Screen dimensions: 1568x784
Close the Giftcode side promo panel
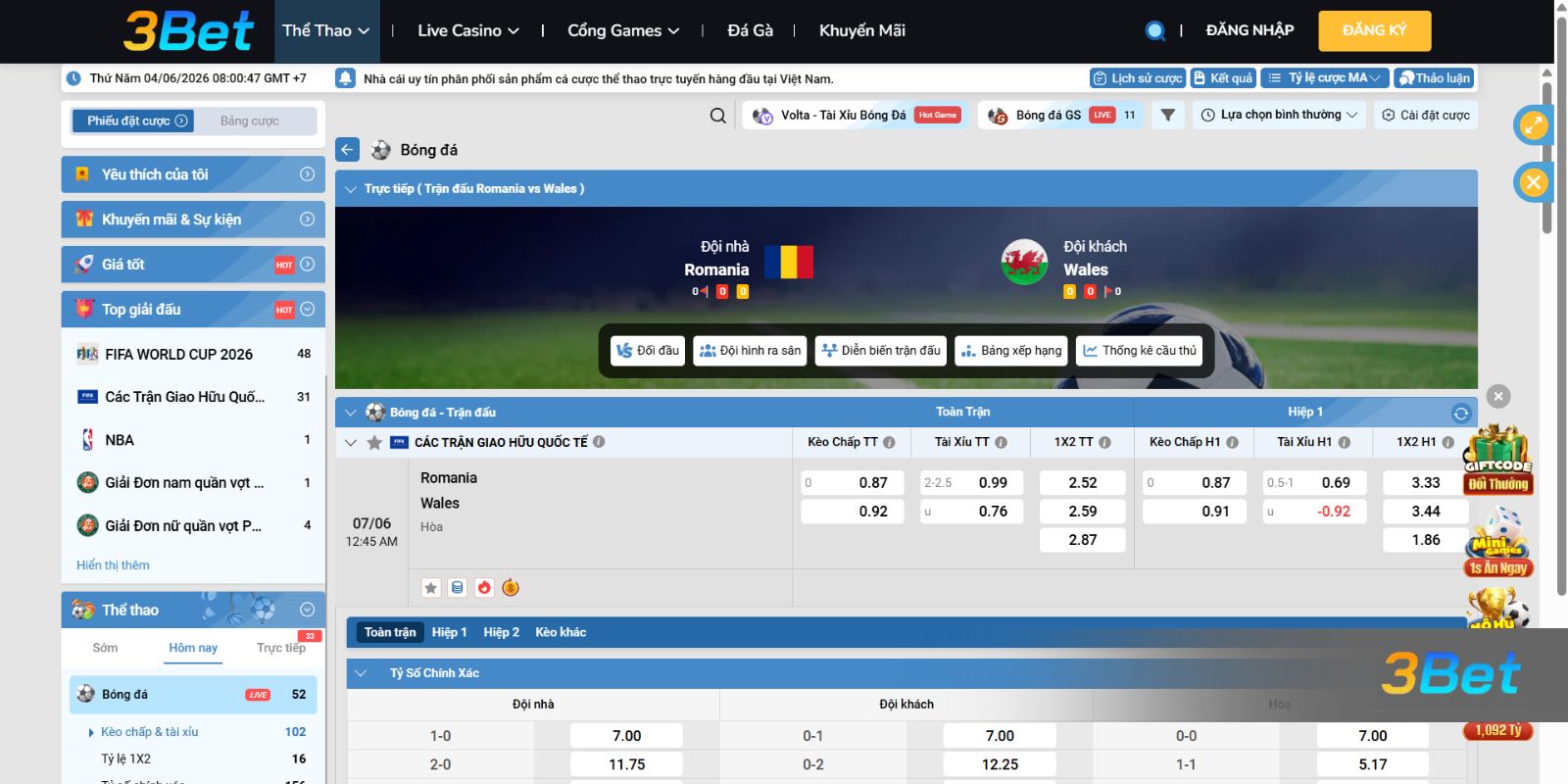pos(1498,396)
